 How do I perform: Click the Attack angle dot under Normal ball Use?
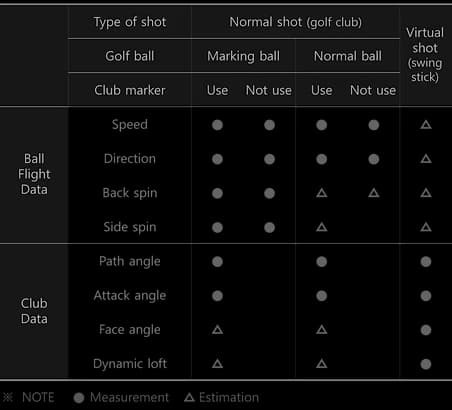(x=322, y=296)
